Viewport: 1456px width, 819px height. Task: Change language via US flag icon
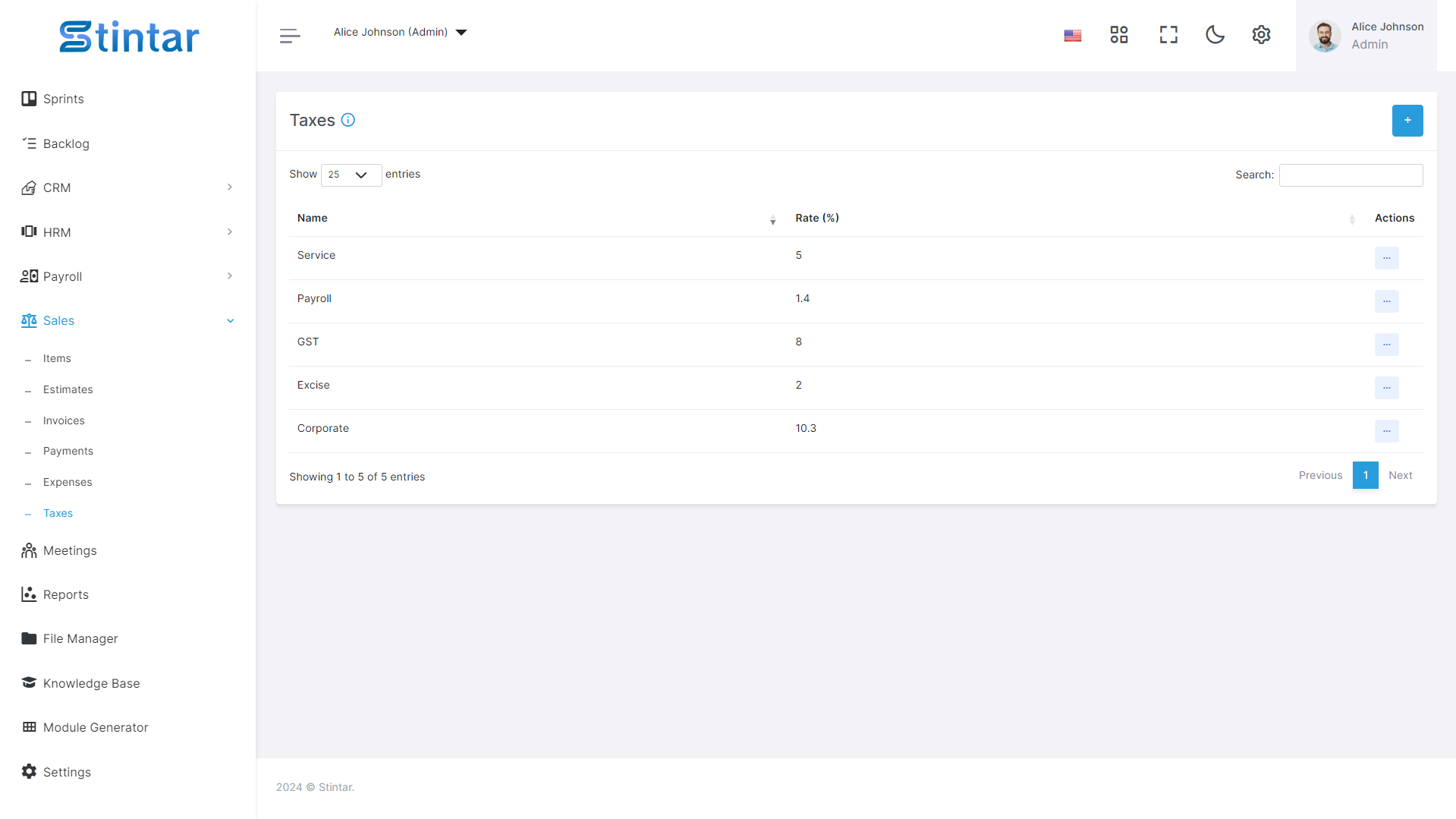(x=1073, y=36)
